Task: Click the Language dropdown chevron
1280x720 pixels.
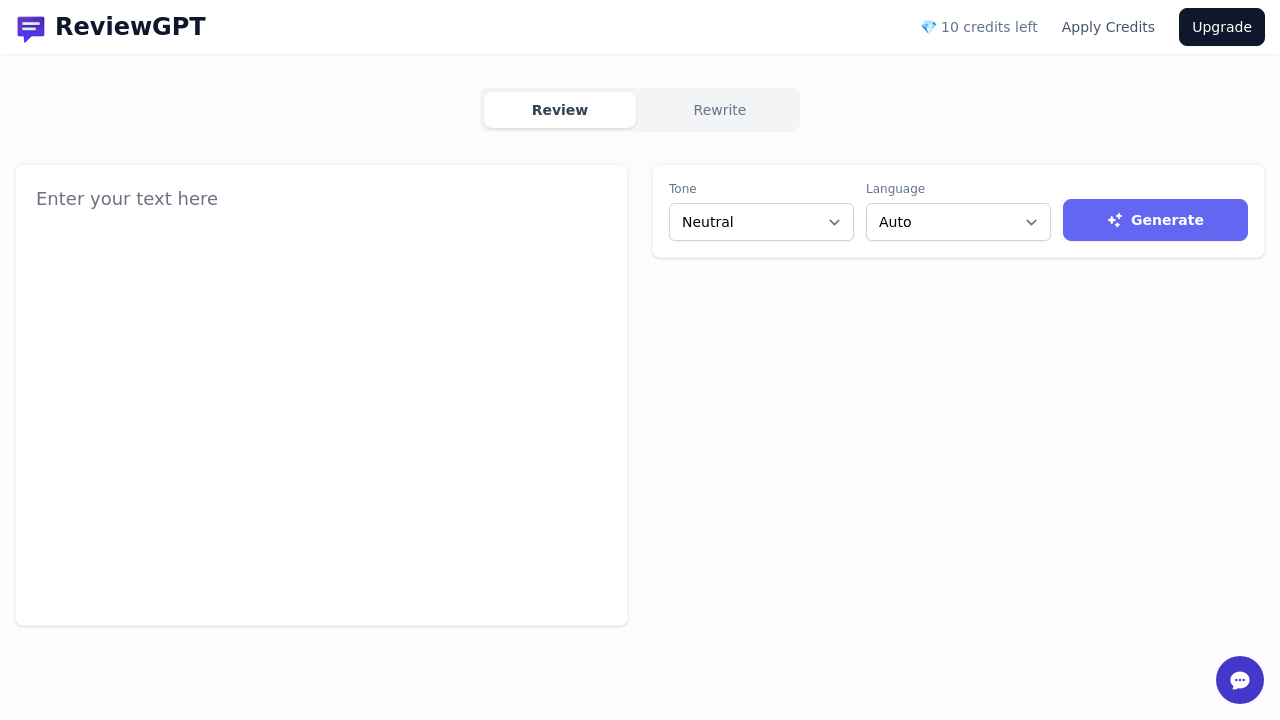Action: [1031, 222]
